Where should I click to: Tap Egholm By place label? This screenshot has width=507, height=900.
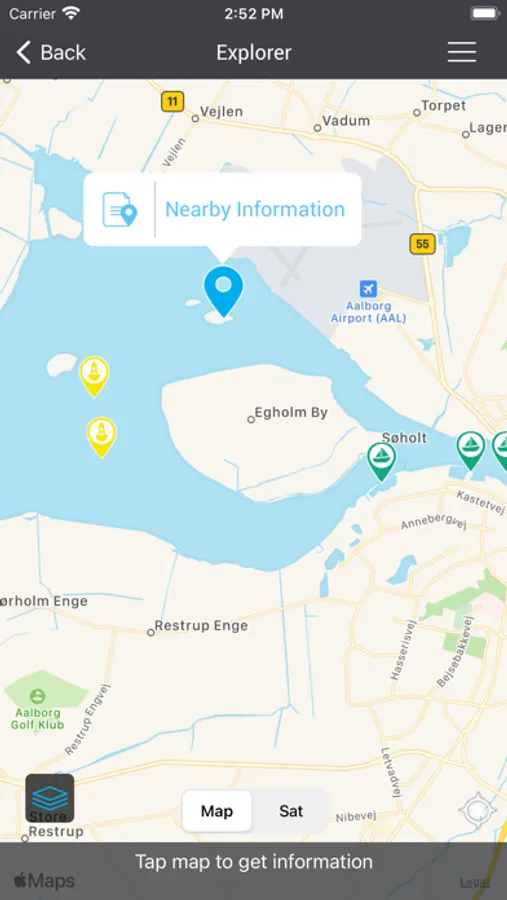291,413
